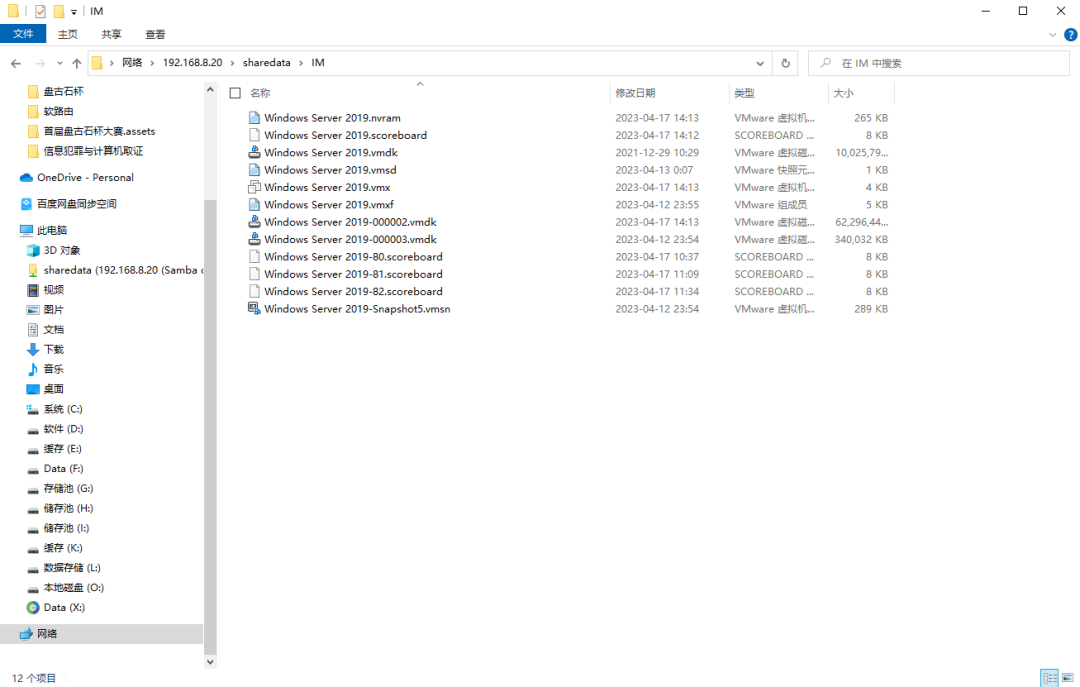This screenshot has width=1080, height=687.
Task: Click chevron after 网络 in address bar
Action: coord(152,63)
